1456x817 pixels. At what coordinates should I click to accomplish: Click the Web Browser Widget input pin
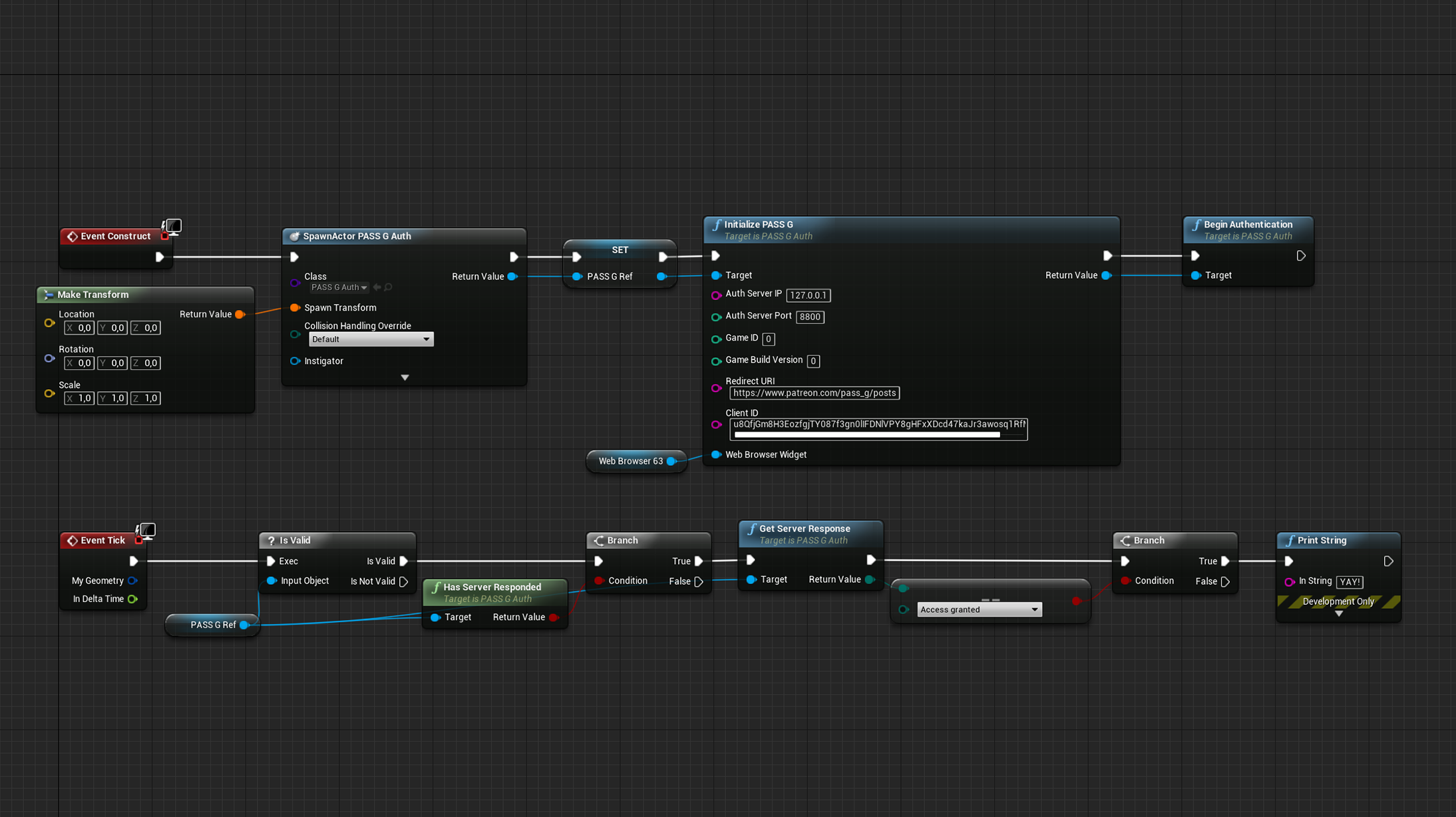point(716,454)
